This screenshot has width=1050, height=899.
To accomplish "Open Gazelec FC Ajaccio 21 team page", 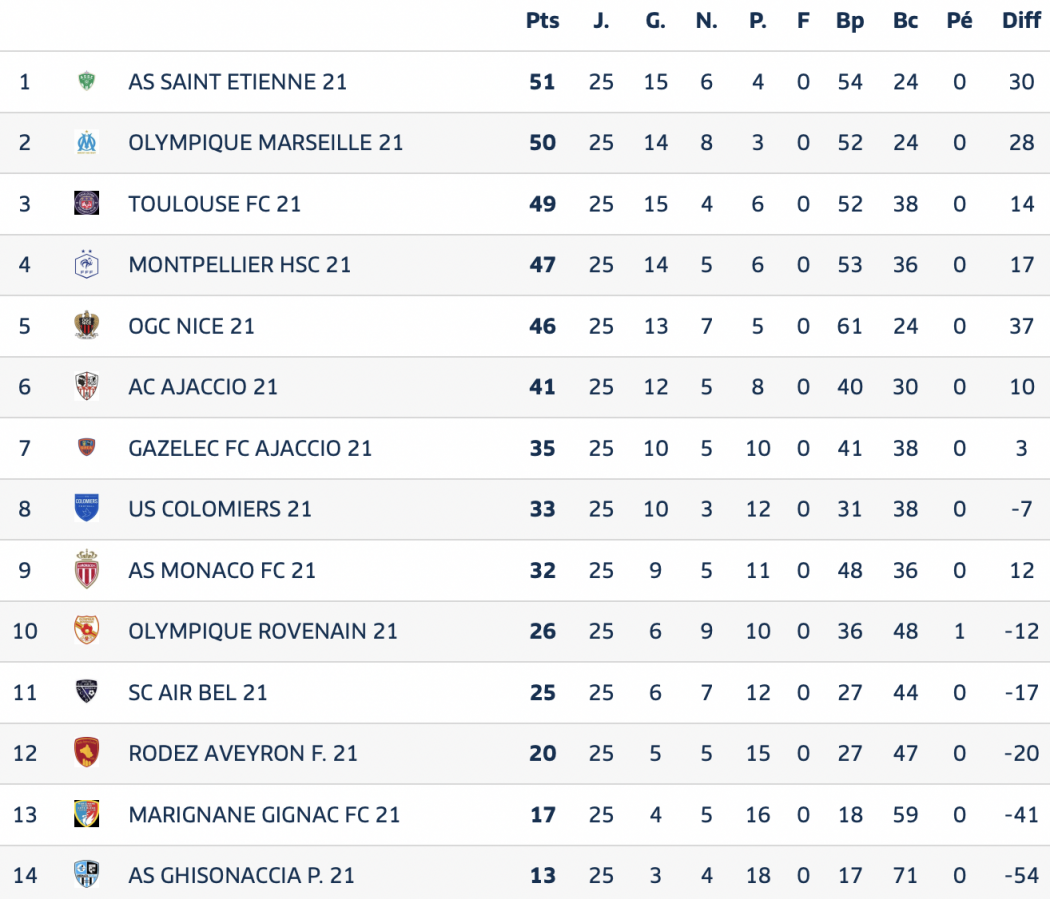I will point(250,448).
